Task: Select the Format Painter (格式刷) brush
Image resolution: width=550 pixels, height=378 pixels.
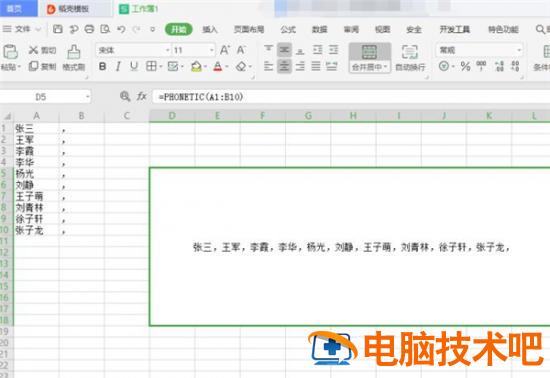Action: pos(74,58)
